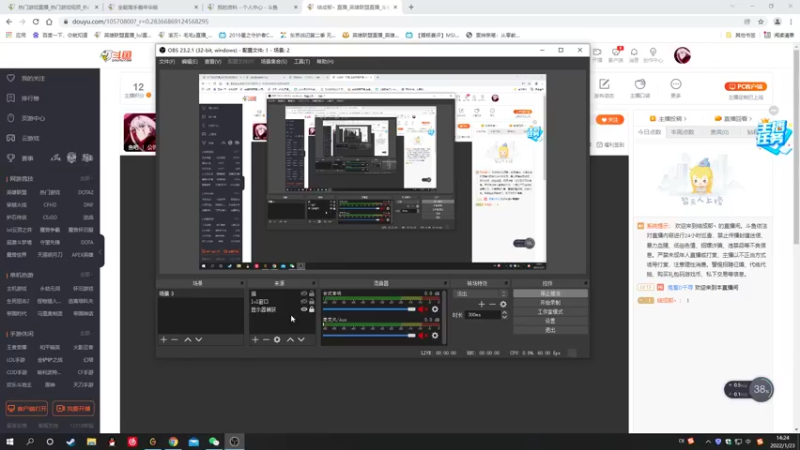The image size is (800, 450).
Task: Click the 发布动态 edit icon
Action: click(604, 84)
